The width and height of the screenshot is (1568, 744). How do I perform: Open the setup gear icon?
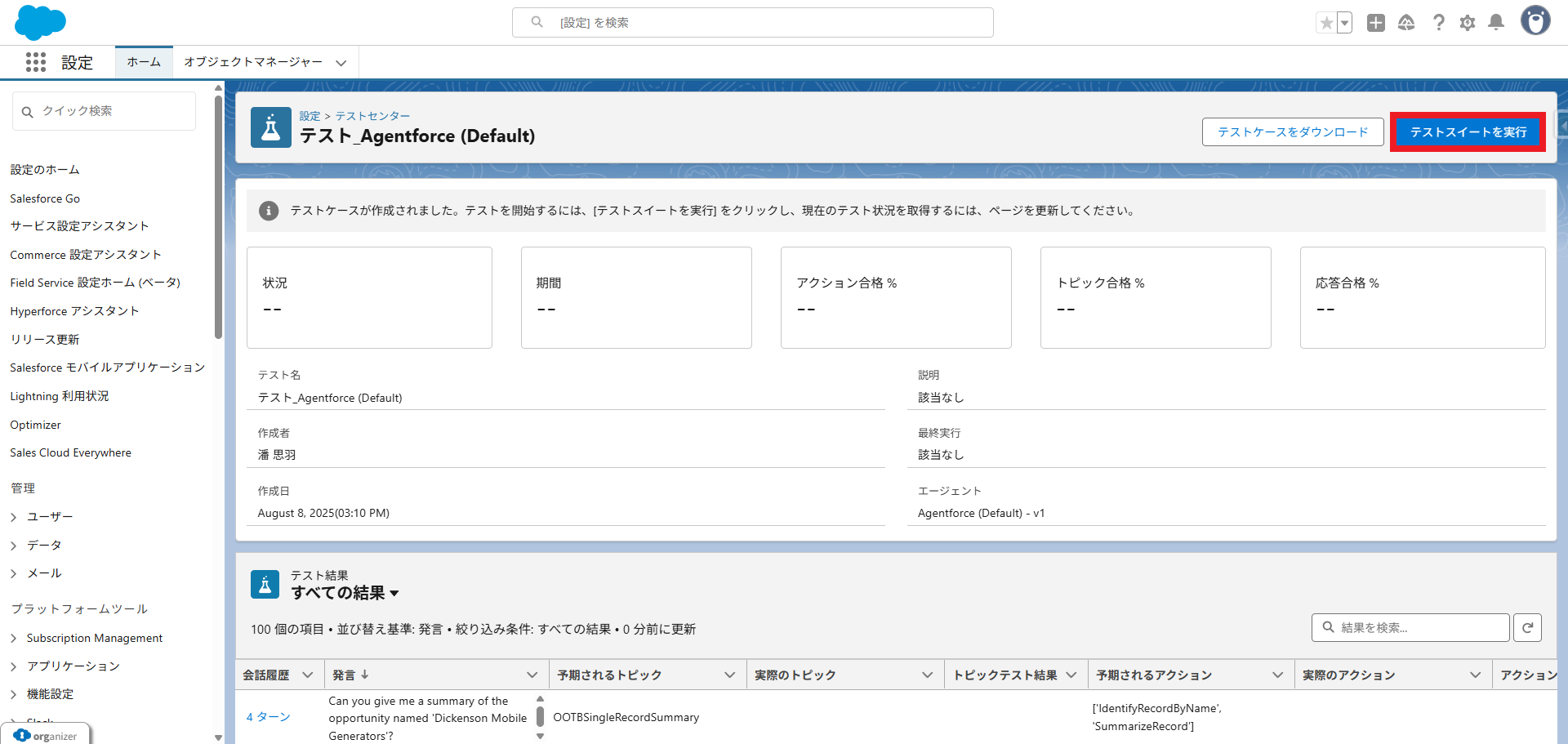pyautogui.click(x=1468, y=23)
